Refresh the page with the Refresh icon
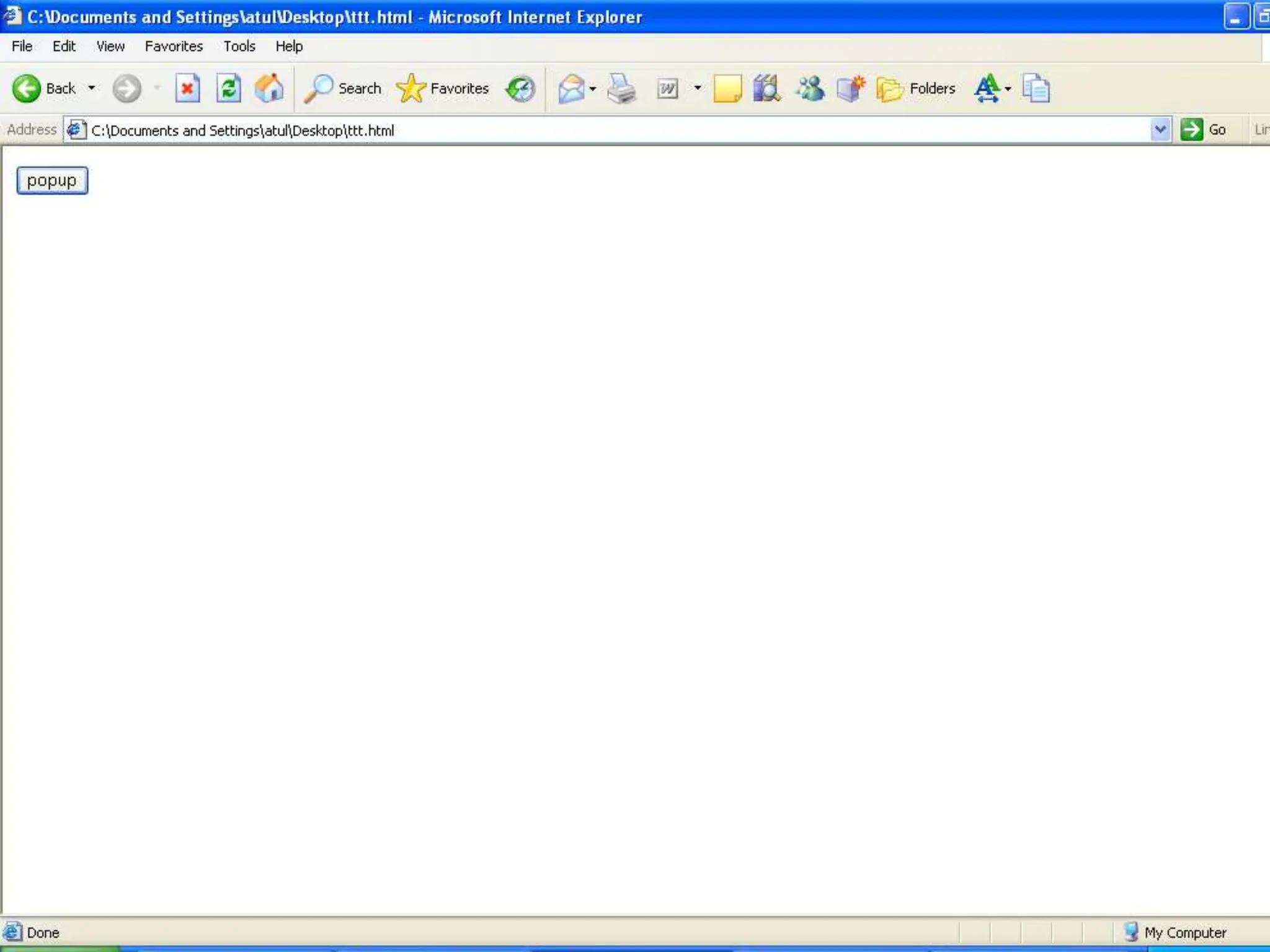The width and height of the screenshot is (1270, 952). 228,89
